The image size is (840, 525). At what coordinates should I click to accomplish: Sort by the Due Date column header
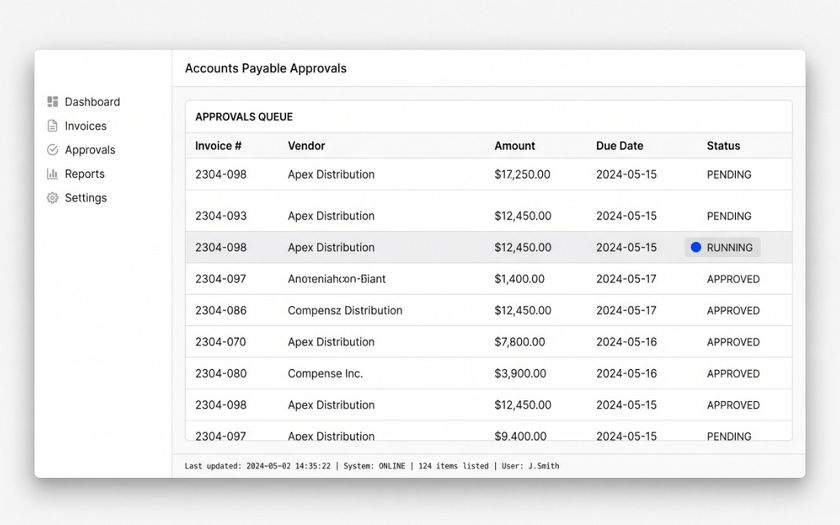[x=620, y=146]
